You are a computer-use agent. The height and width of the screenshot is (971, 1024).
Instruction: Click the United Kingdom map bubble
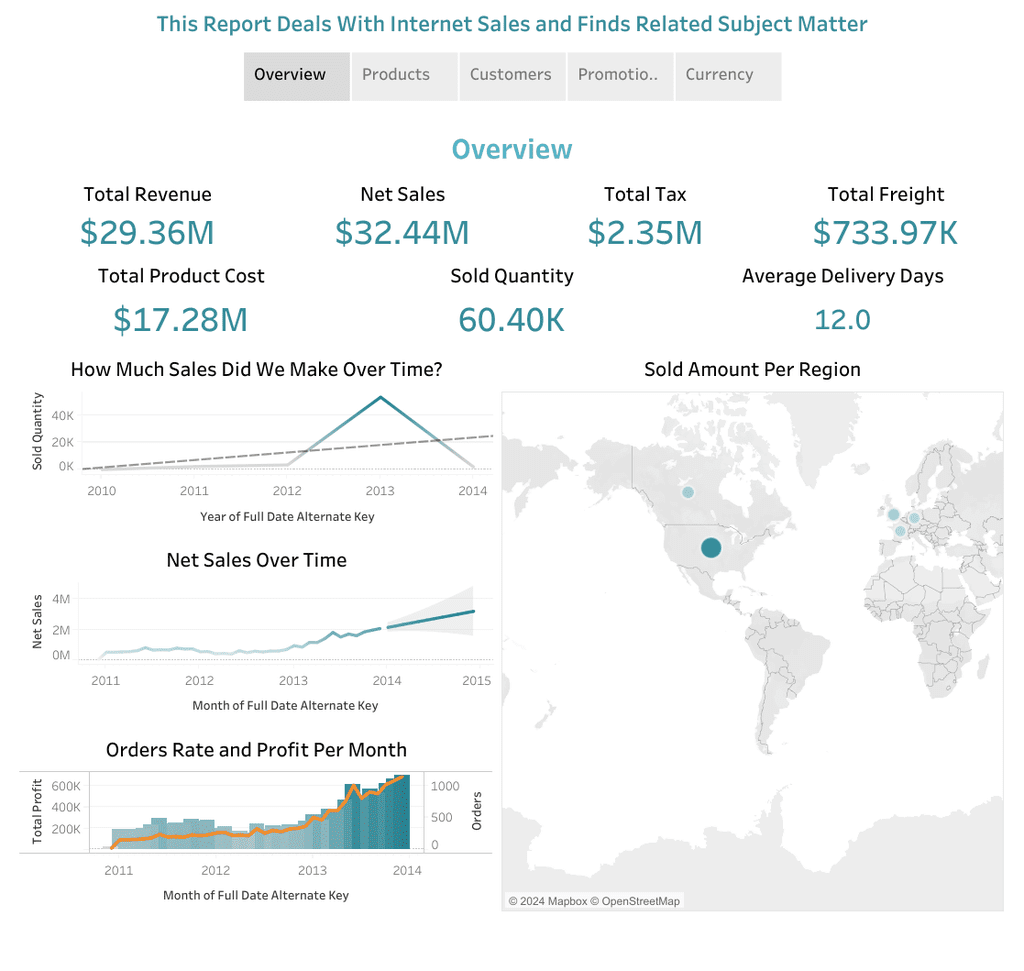click(x=893, y=514)
